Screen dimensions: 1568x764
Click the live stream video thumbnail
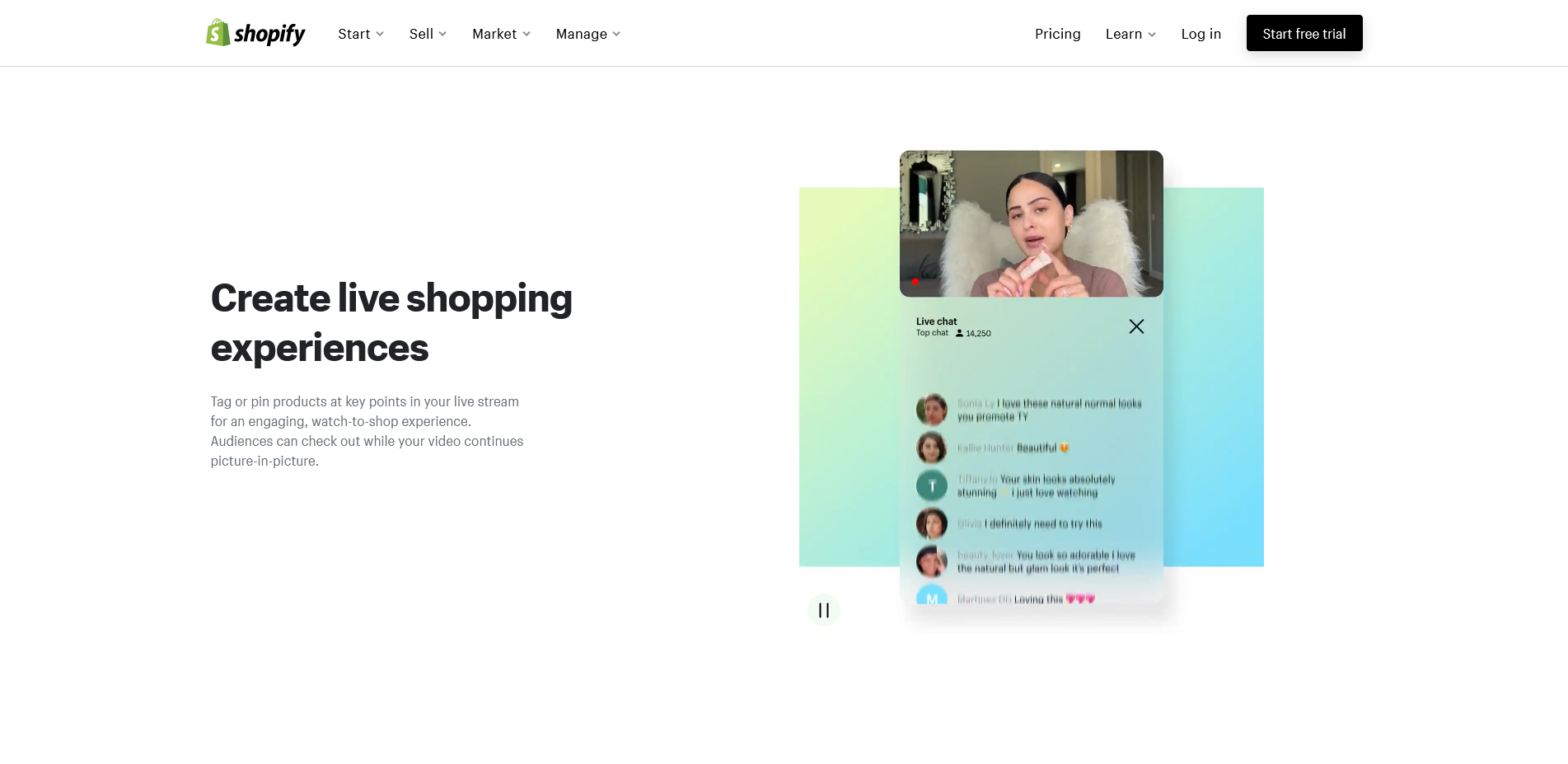pyautogui.click(x=1031, y=223)
